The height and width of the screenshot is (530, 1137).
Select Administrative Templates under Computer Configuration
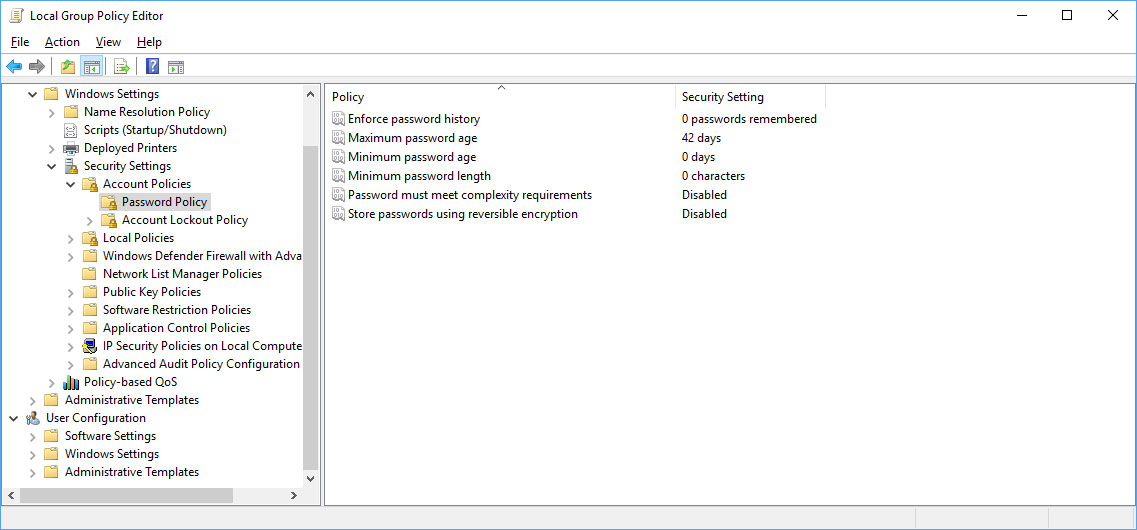[131, 400]
